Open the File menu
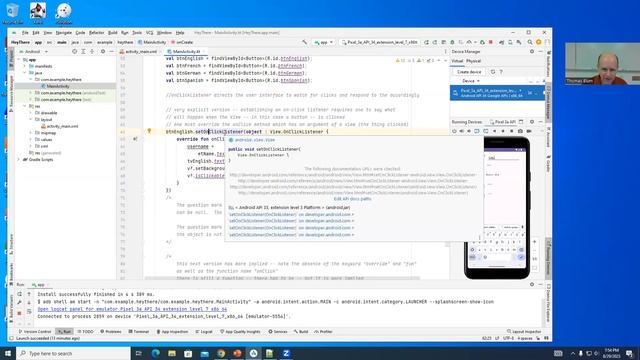 pos(25,33)
